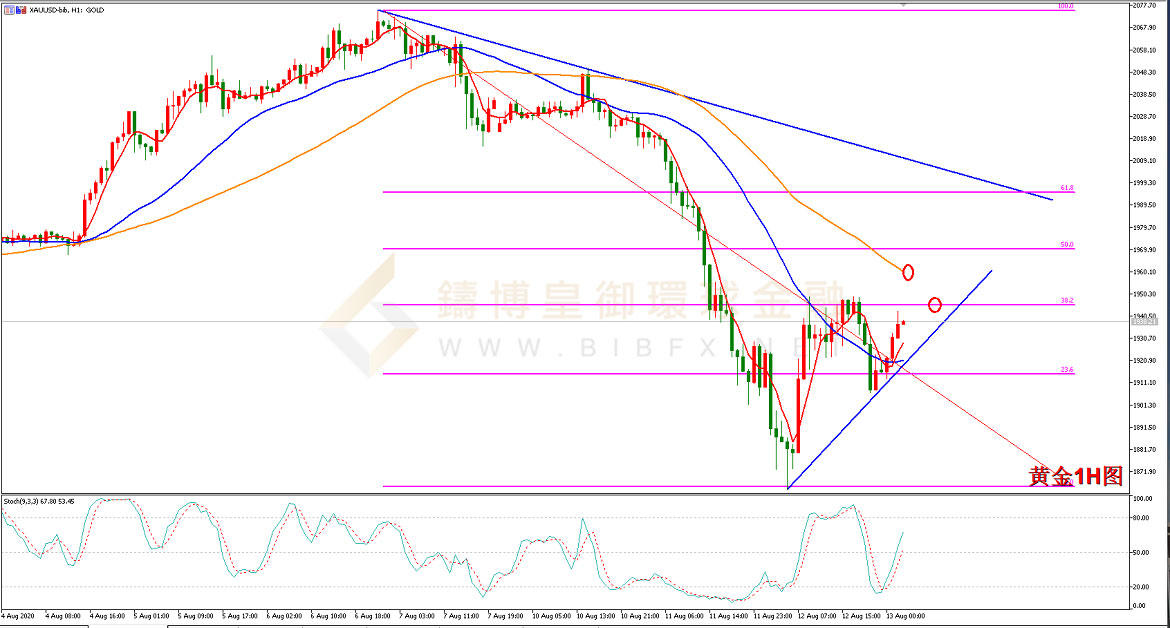
Task: Click the current price tag on price axis
Action: (1145, 321)
